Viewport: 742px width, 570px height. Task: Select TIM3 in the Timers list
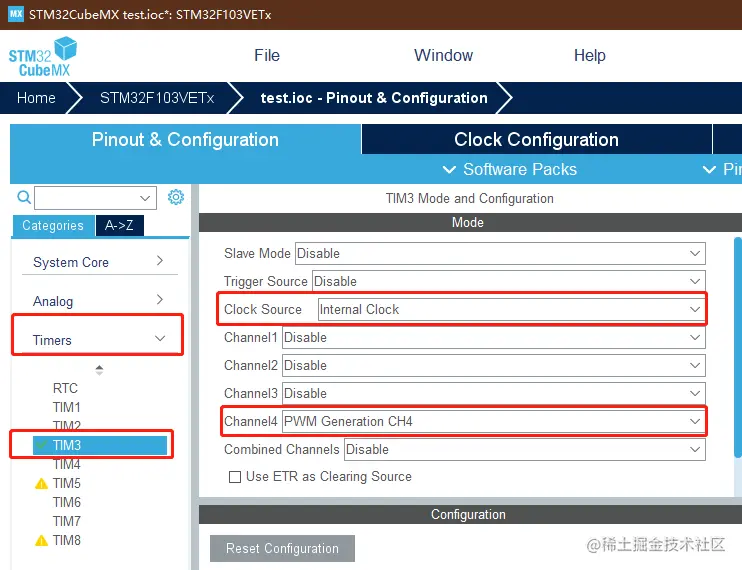100,445
